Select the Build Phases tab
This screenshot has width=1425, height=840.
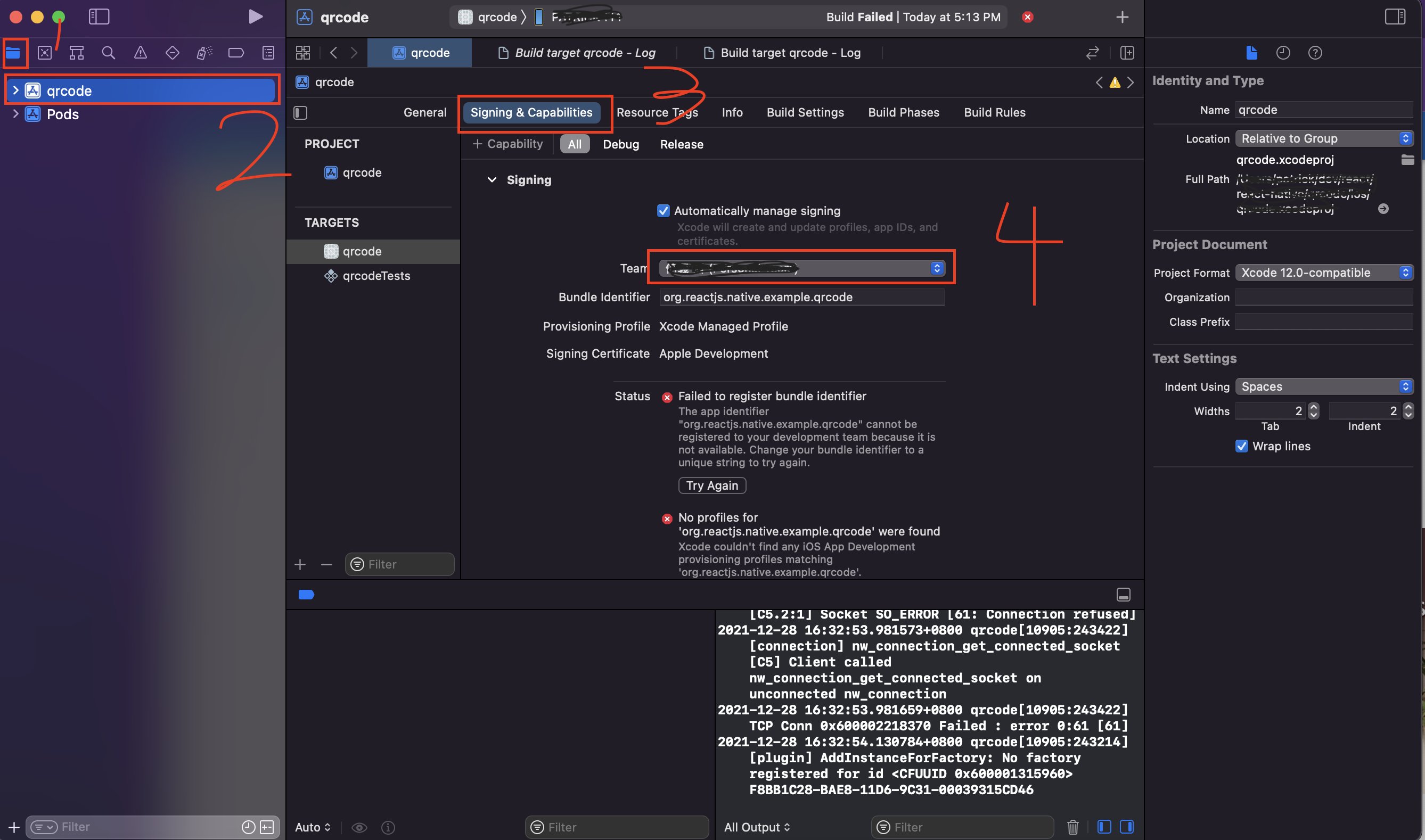(x=903, y=112)
